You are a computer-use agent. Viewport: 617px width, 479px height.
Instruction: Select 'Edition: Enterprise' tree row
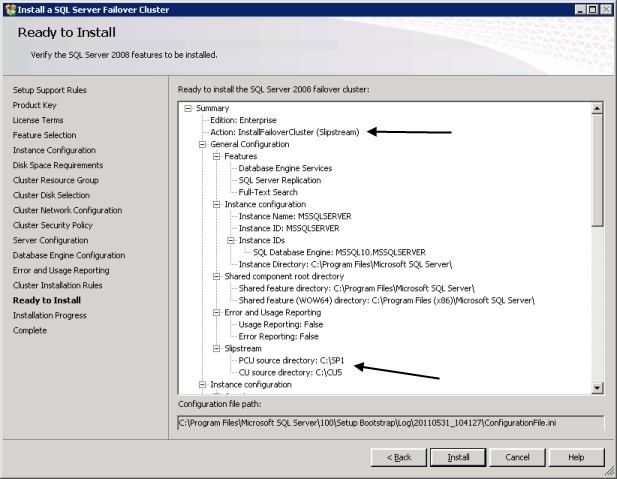(243, 120)
